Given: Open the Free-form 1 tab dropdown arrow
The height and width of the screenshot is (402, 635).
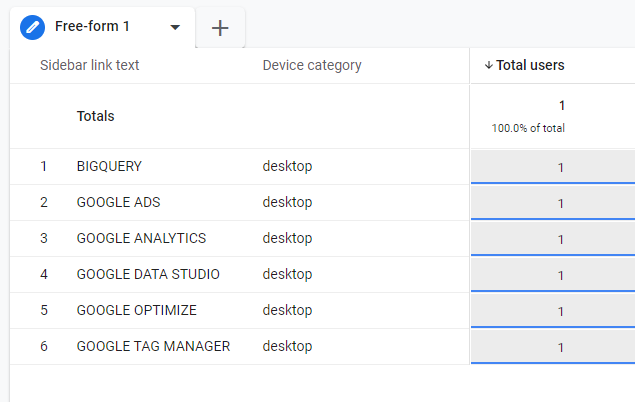Looking at the screenshot, I should click(x=175, y=28).
